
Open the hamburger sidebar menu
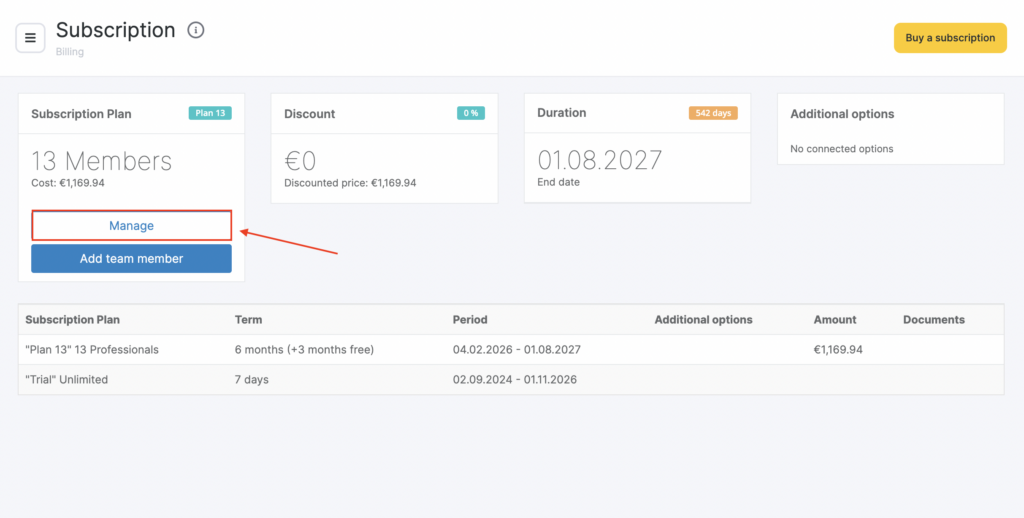point(30,38)
